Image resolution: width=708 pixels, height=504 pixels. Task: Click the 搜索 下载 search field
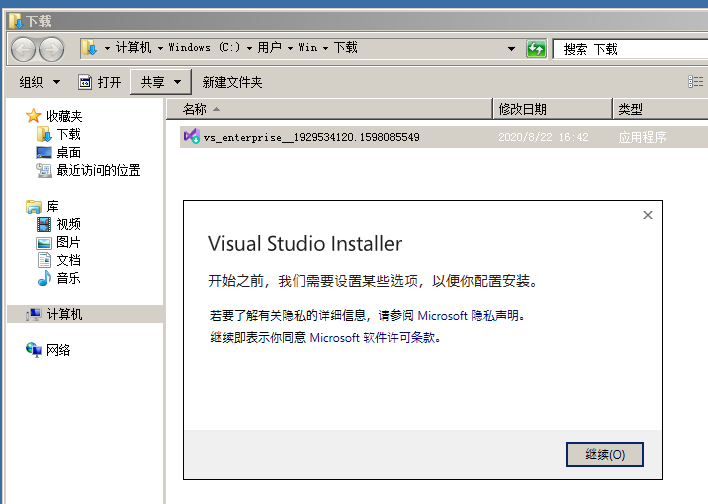[630, 49]
